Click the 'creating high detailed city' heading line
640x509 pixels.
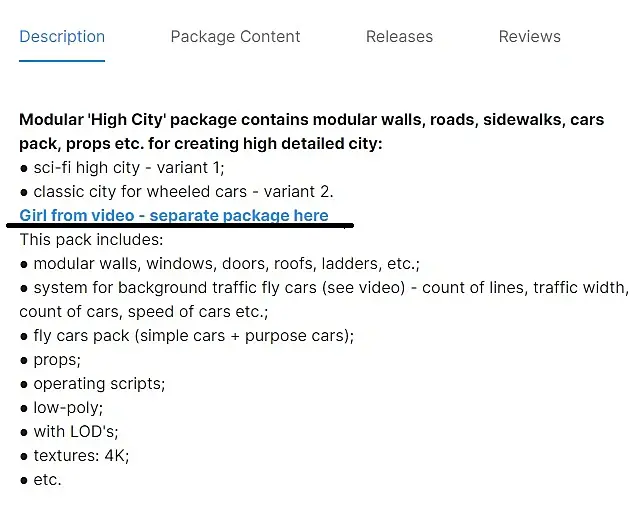point(200,143)
